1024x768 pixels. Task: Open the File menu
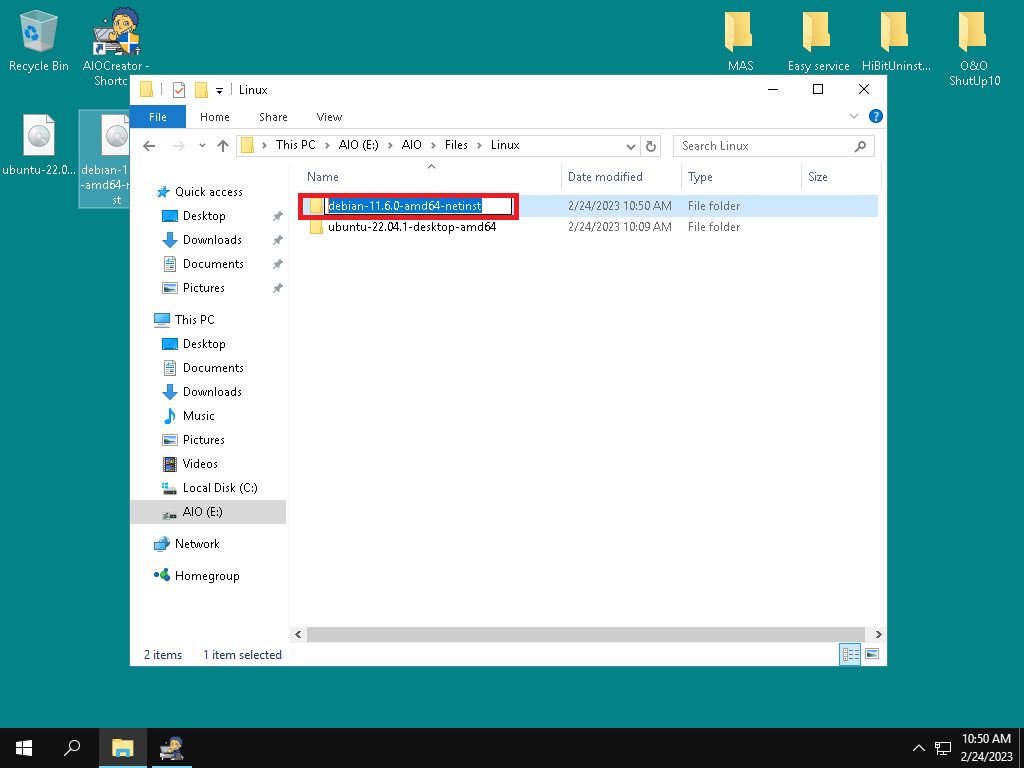coord(158,117)
